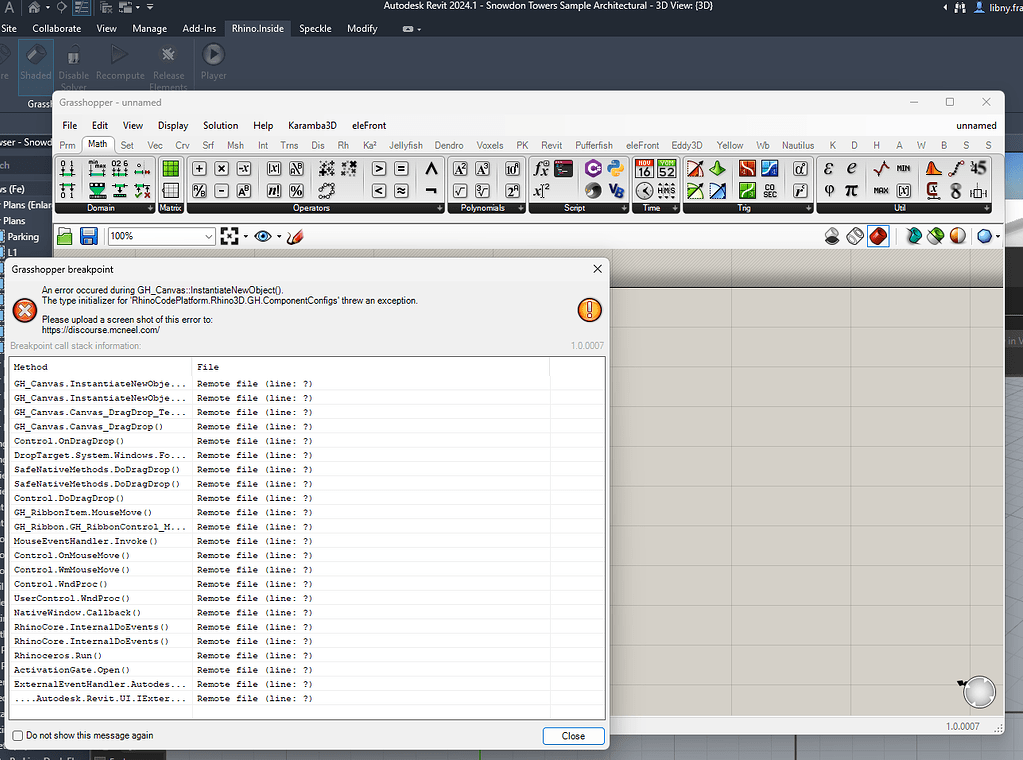
Task: Select the Multiplication operator component
Action: [222, 169]
